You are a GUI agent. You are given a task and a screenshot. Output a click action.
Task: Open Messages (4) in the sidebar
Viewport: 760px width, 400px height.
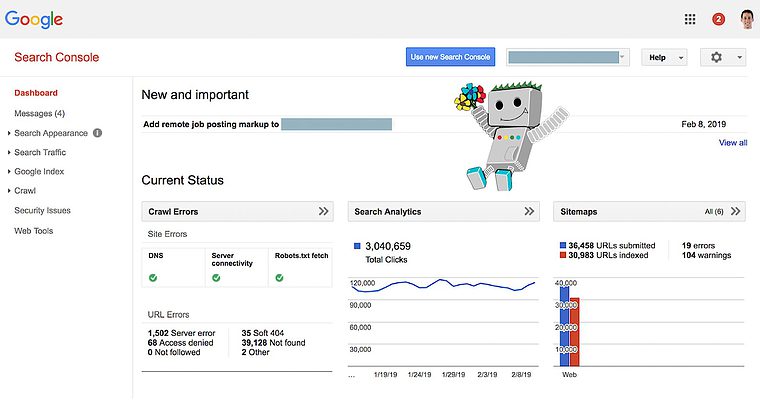[x=39, y=113]
